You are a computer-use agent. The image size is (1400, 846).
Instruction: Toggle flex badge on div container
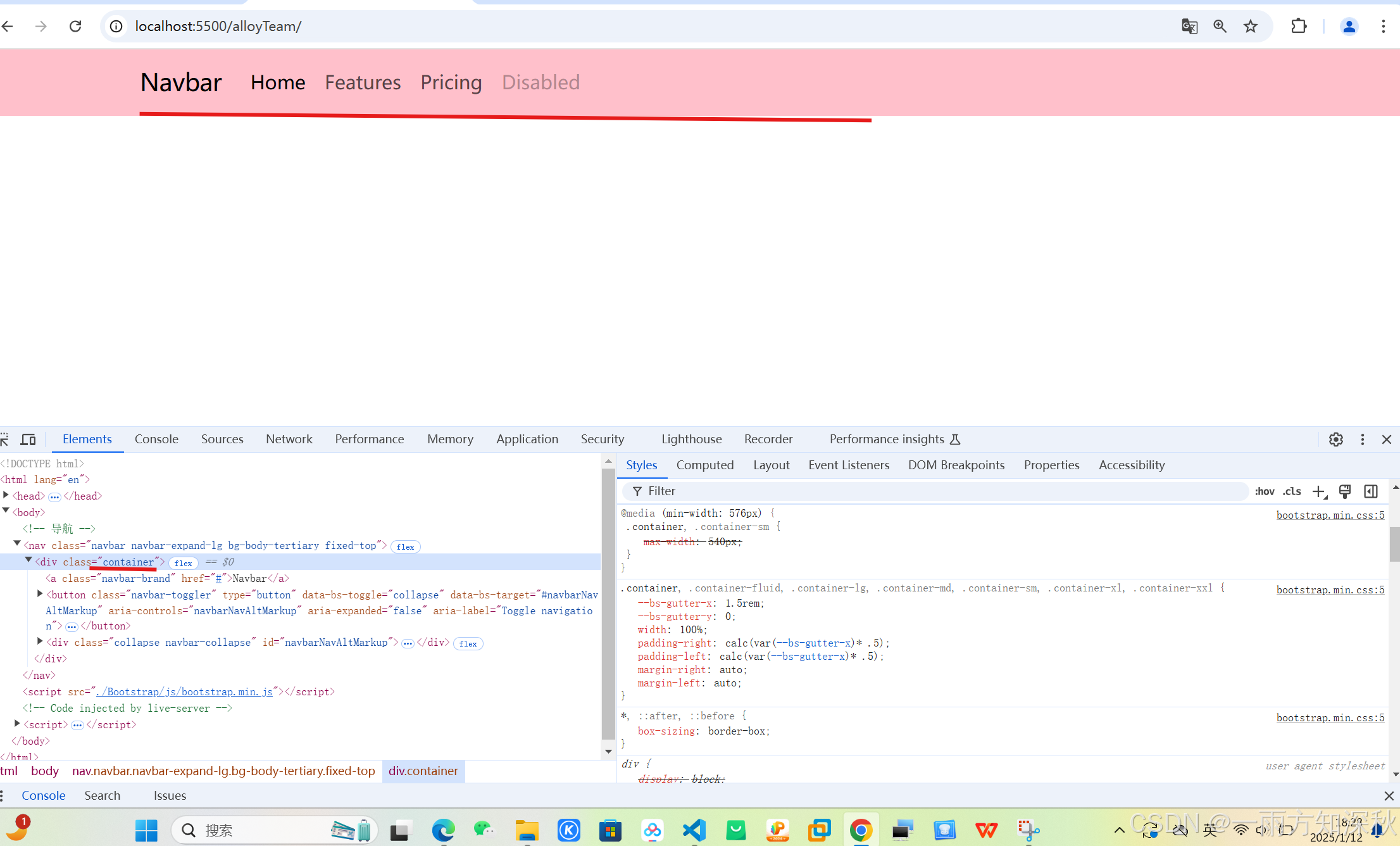pos(184,563)
